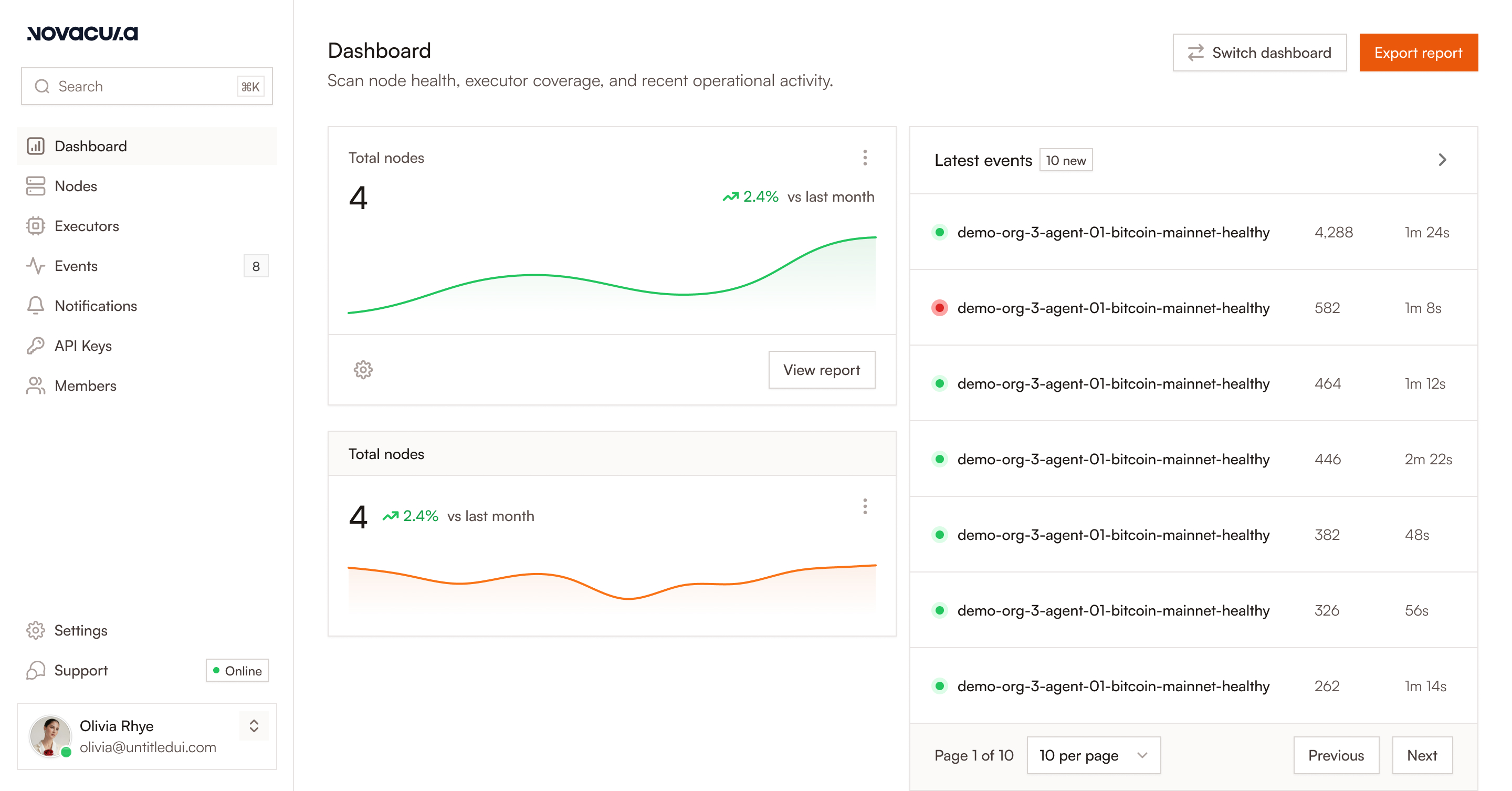Open three-dot menu on orange chart card
Screen dimensions: 1512x791
[x=865, y=506]
